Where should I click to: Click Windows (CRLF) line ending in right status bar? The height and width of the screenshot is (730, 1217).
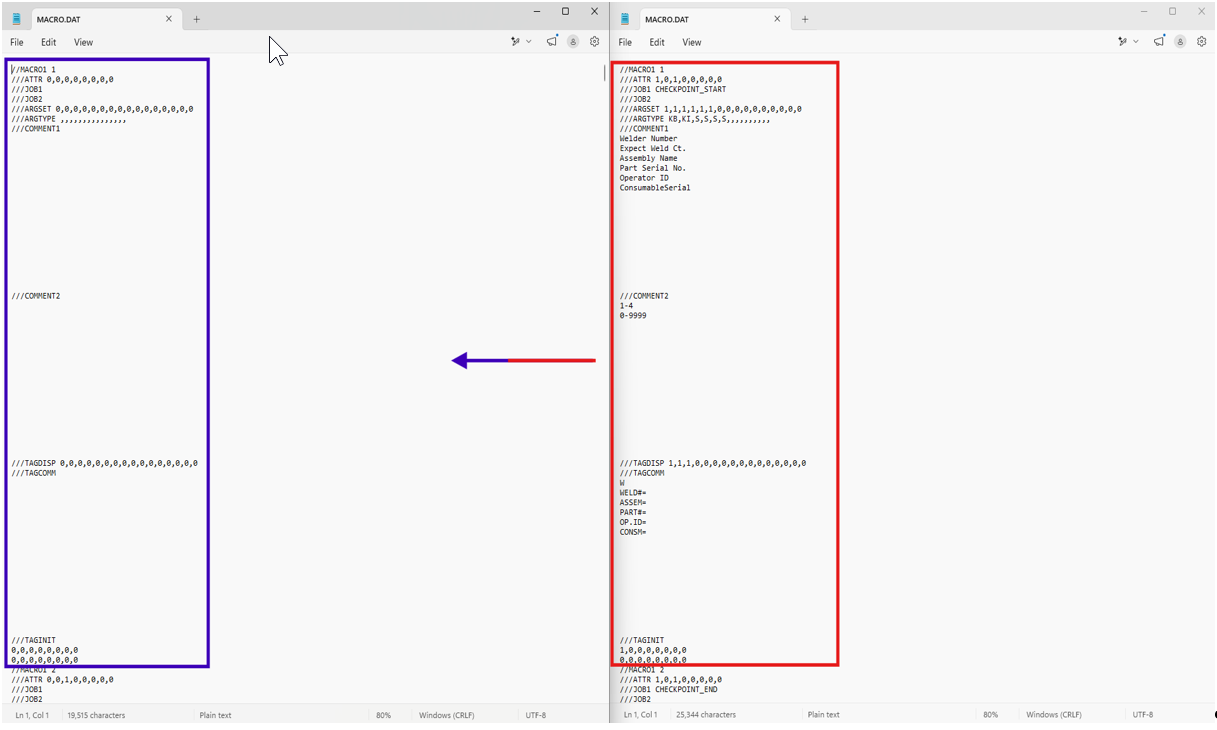[x=1054, y=715]
